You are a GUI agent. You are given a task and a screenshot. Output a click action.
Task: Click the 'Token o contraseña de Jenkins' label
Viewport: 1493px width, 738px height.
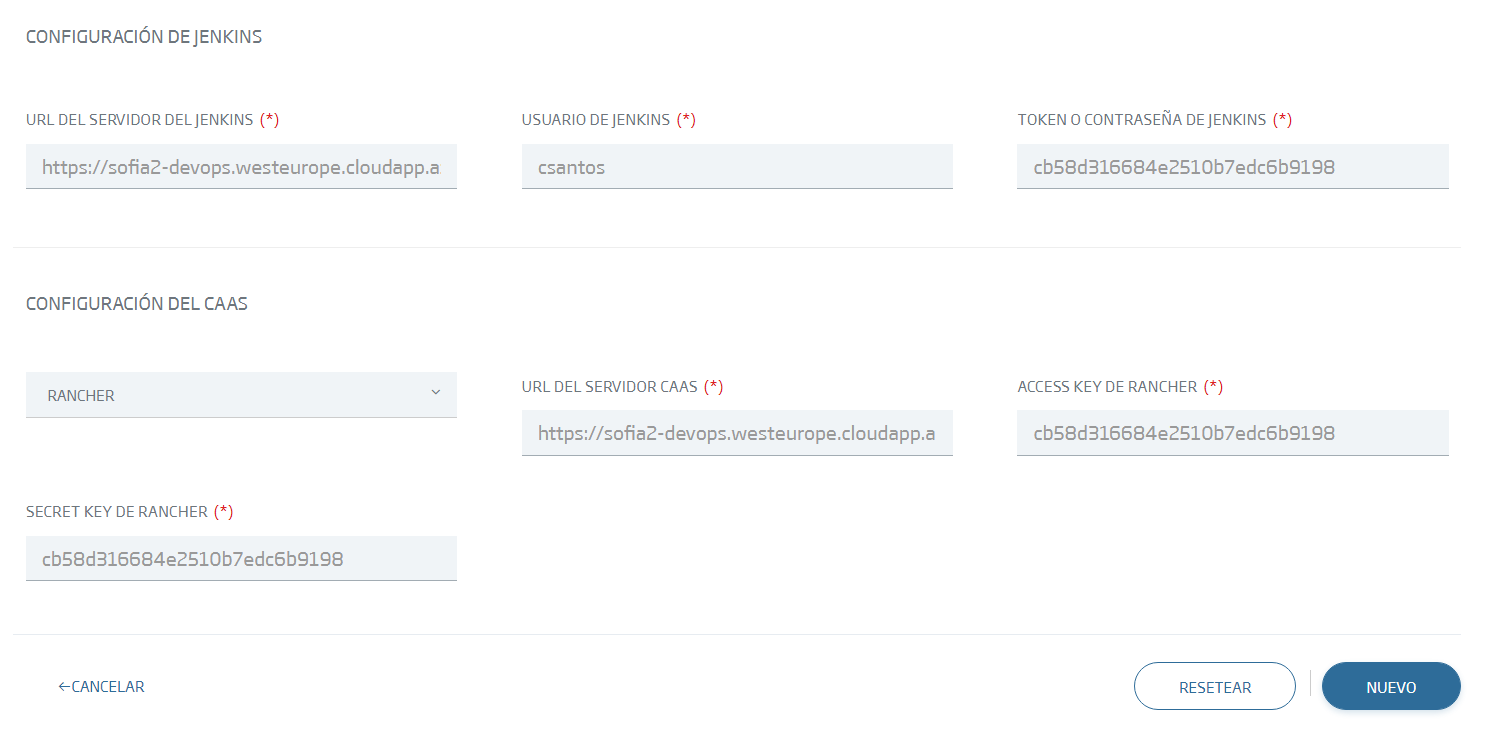(1141, 120)
